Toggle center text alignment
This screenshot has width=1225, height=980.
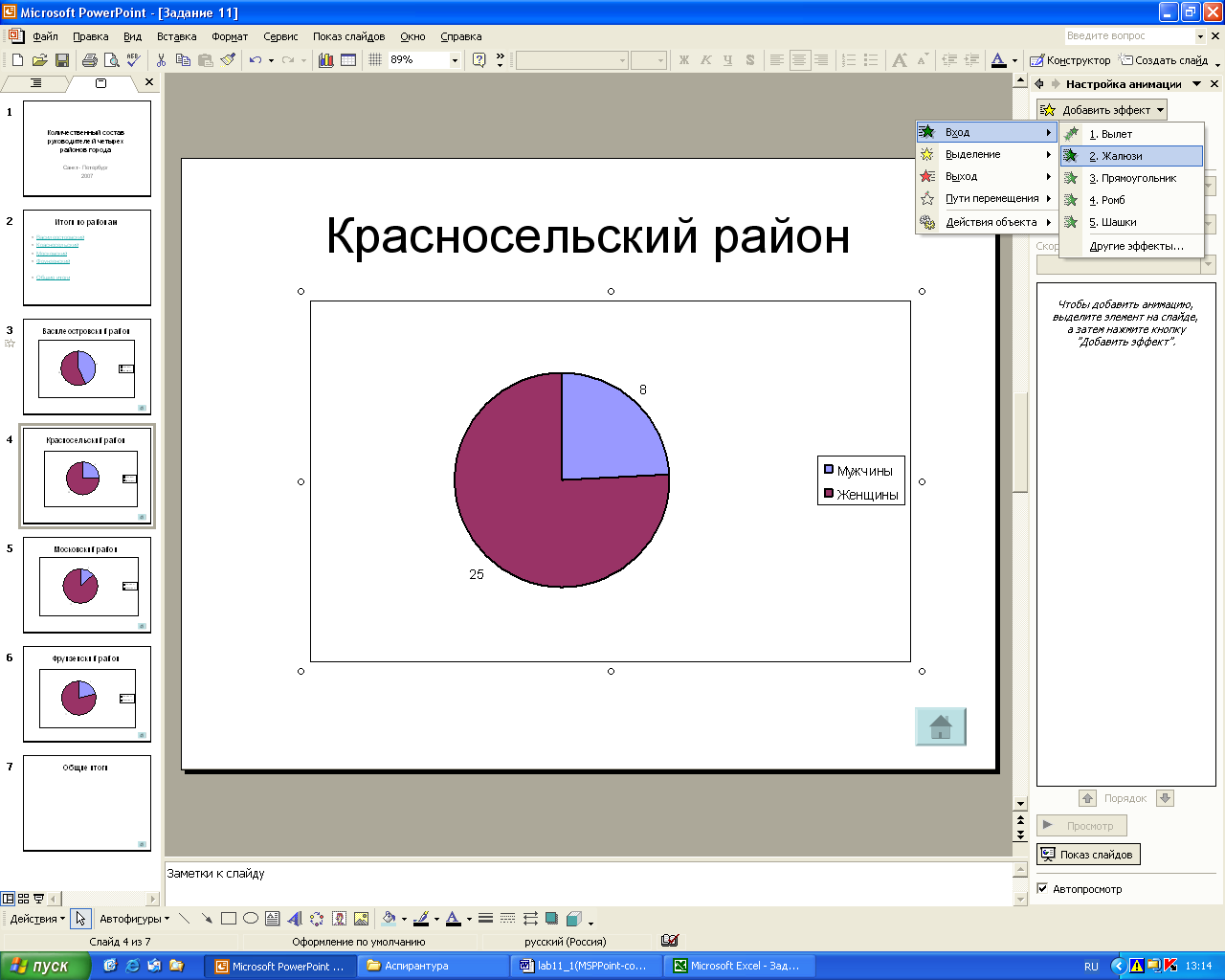(x=799, y=60)
